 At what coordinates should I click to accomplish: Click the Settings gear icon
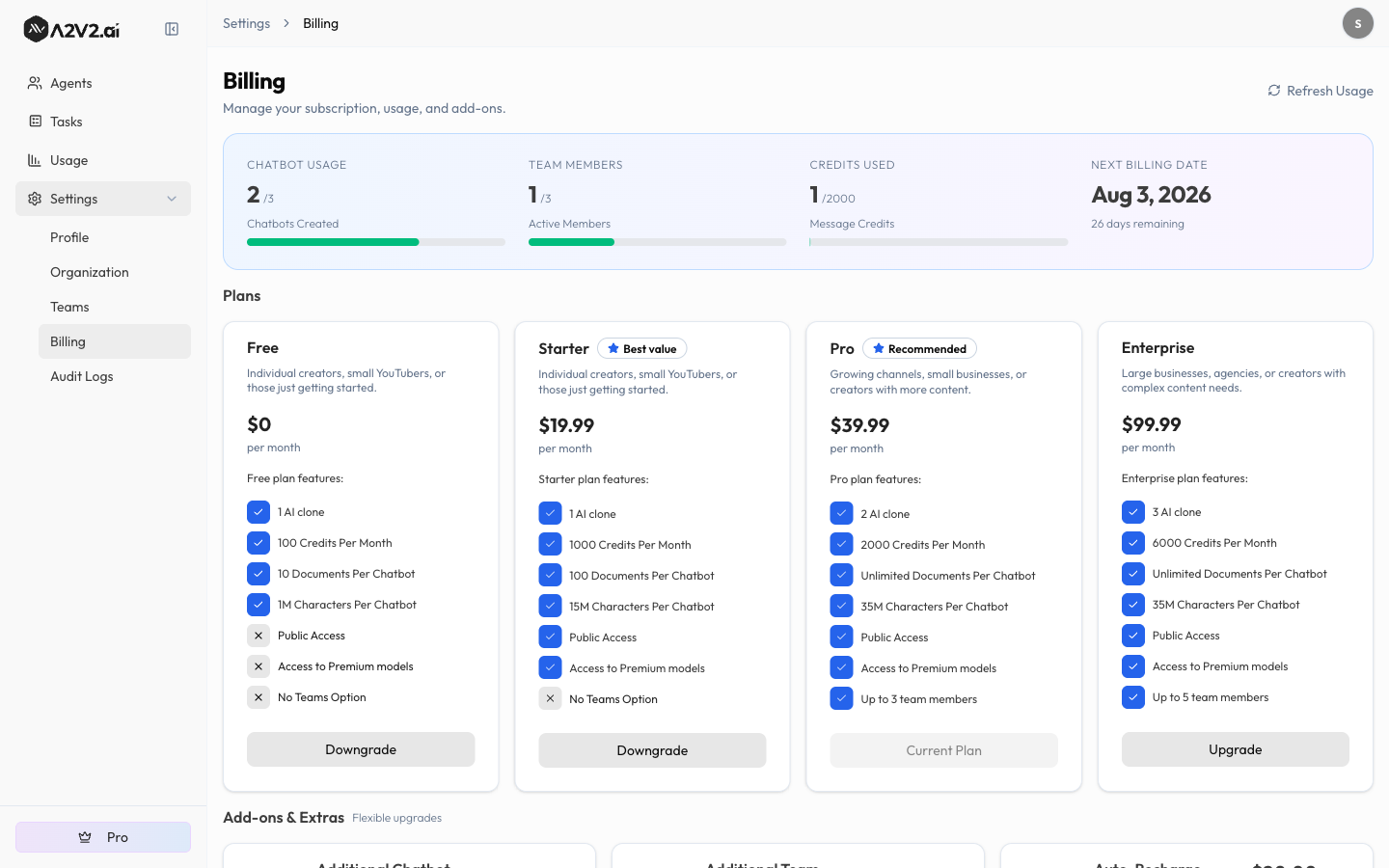(35, 199)
